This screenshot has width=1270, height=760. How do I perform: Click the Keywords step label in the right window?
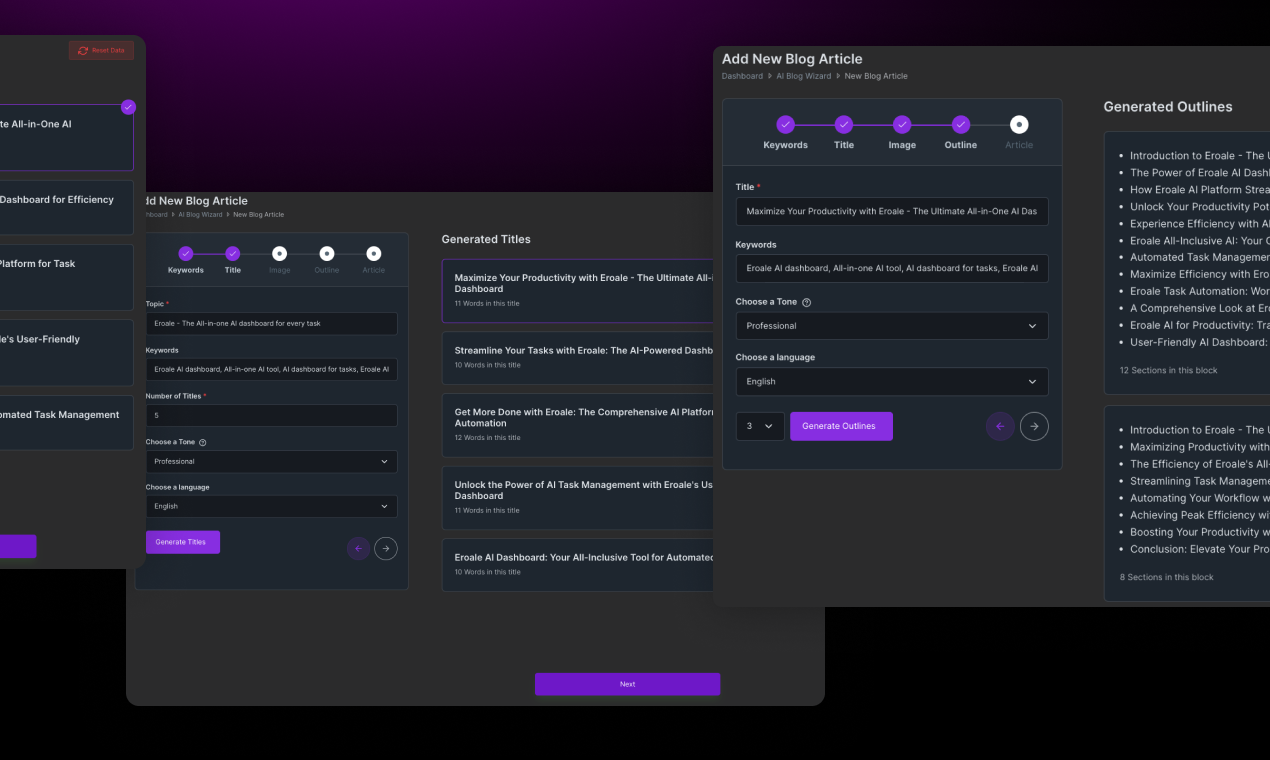point(786,145)
